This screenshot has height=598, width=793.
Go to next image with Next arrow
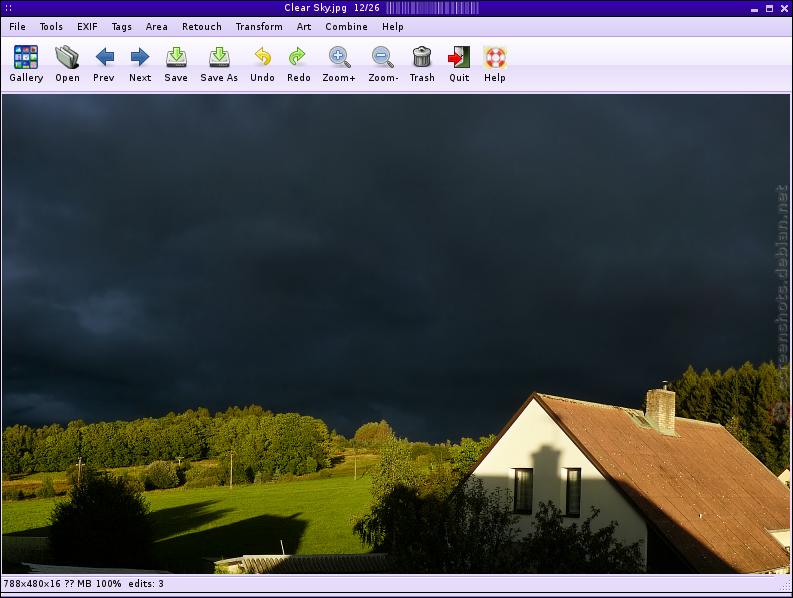point(140,57)
